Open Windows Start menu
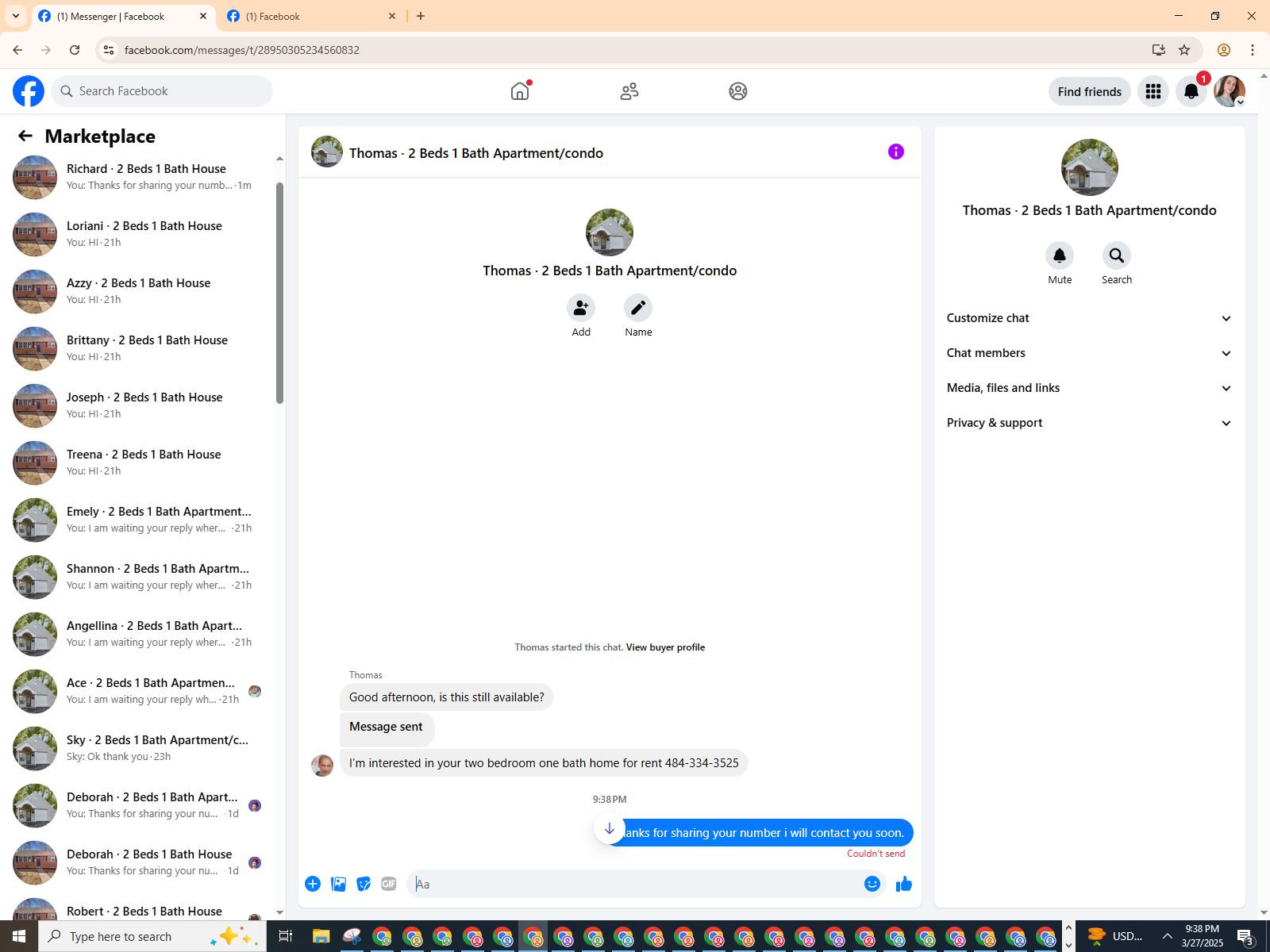This screenshot has height=952, width=1270. tap(19, 936)
